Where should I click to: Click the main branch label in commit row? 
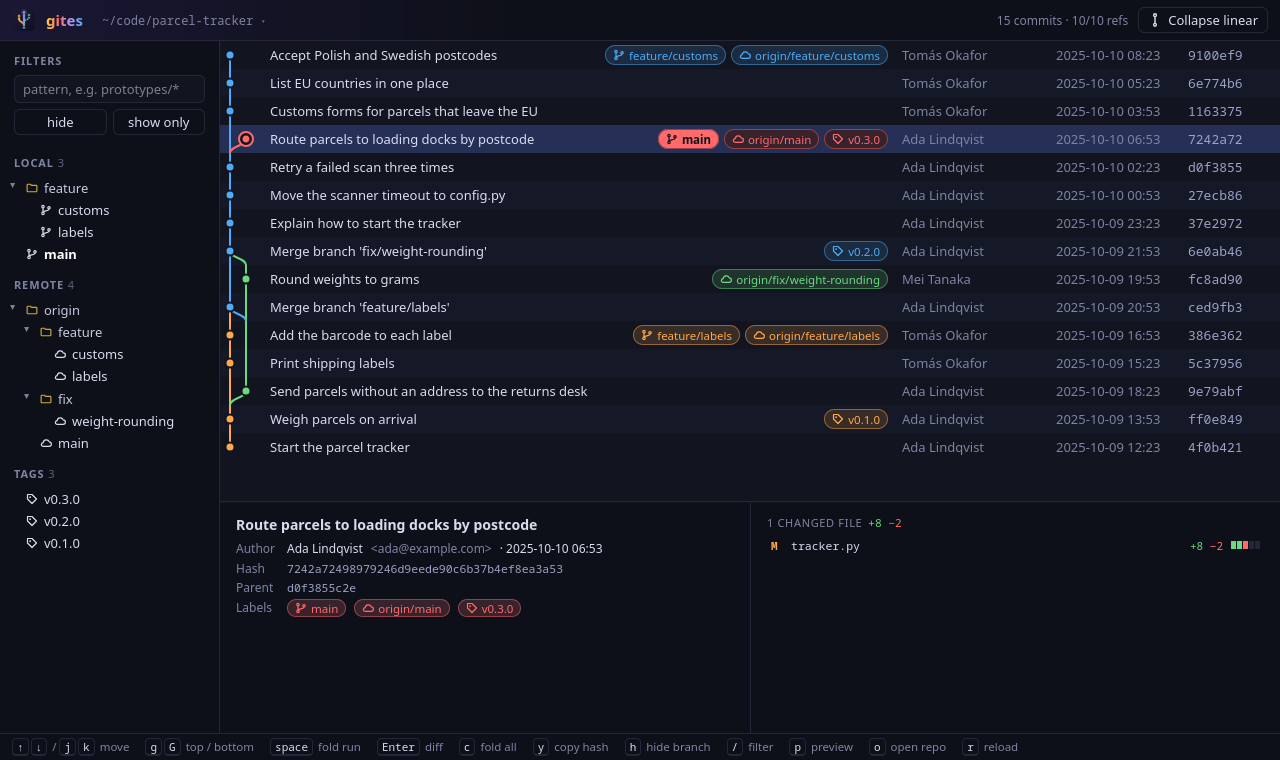point(688,139)
